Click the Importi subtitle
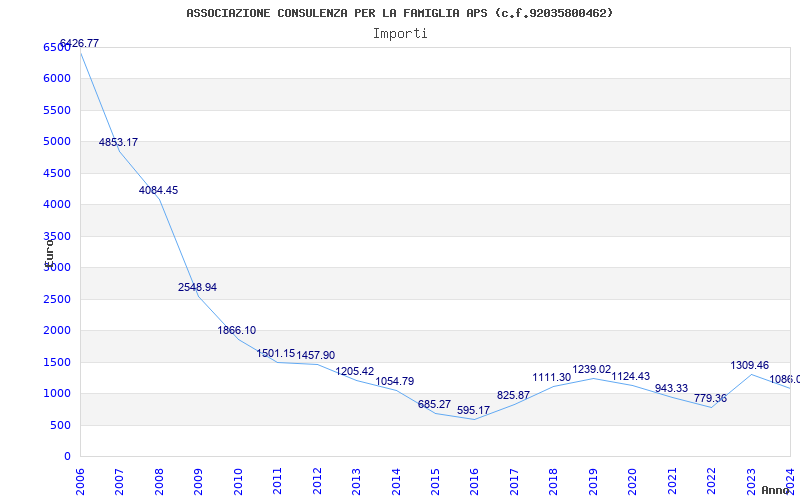Screen dimensions: 800x500 tap(400, 34)
